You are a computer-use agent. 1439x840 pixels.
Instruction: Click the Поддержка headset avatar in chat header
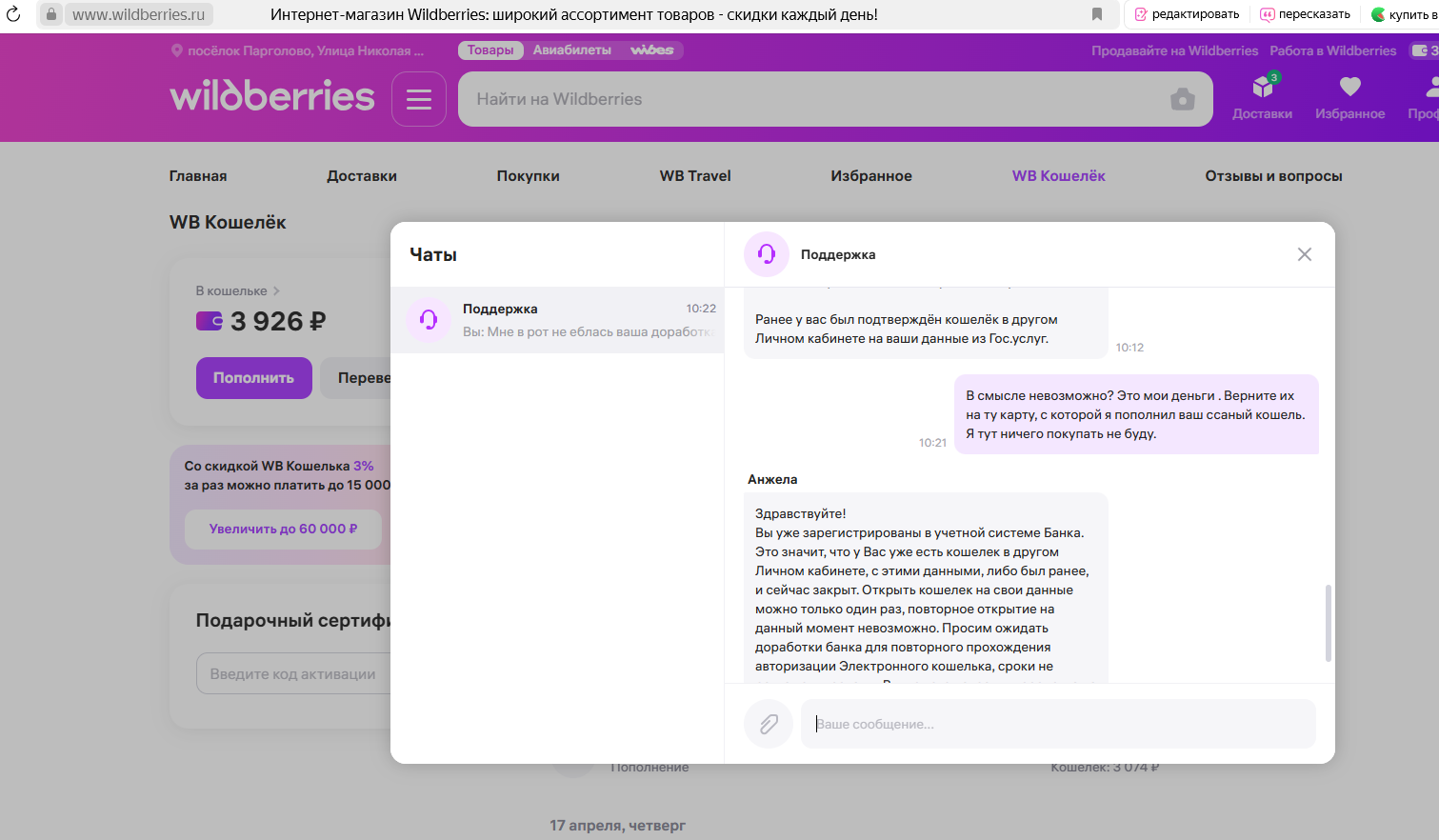pos(767,254)
